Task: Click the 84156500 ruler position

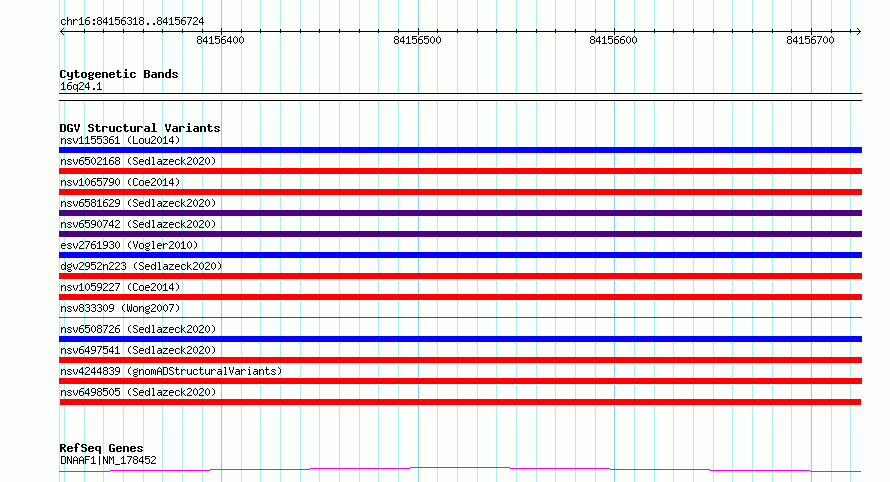Action: tap(417, 40)
